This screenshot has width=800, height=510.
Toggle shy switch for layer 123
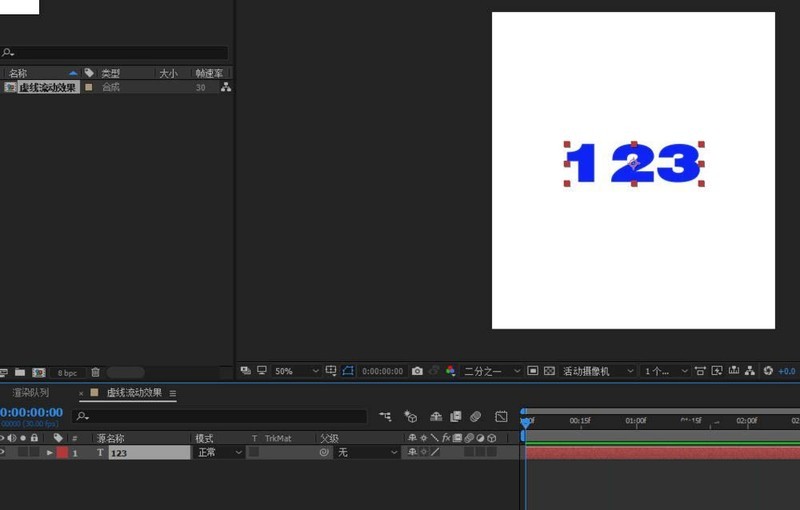(x=411, y=453)
